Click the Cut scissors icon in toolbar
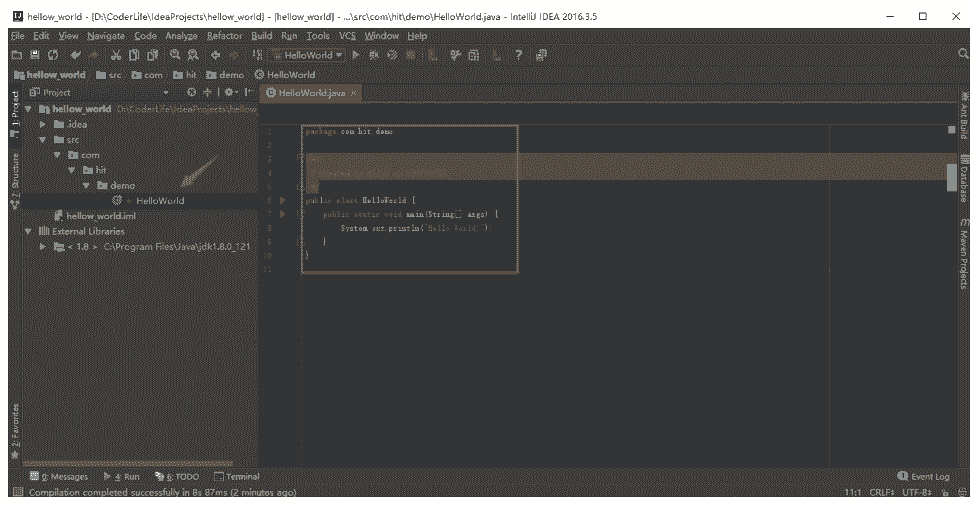 [x=117, y=55]
